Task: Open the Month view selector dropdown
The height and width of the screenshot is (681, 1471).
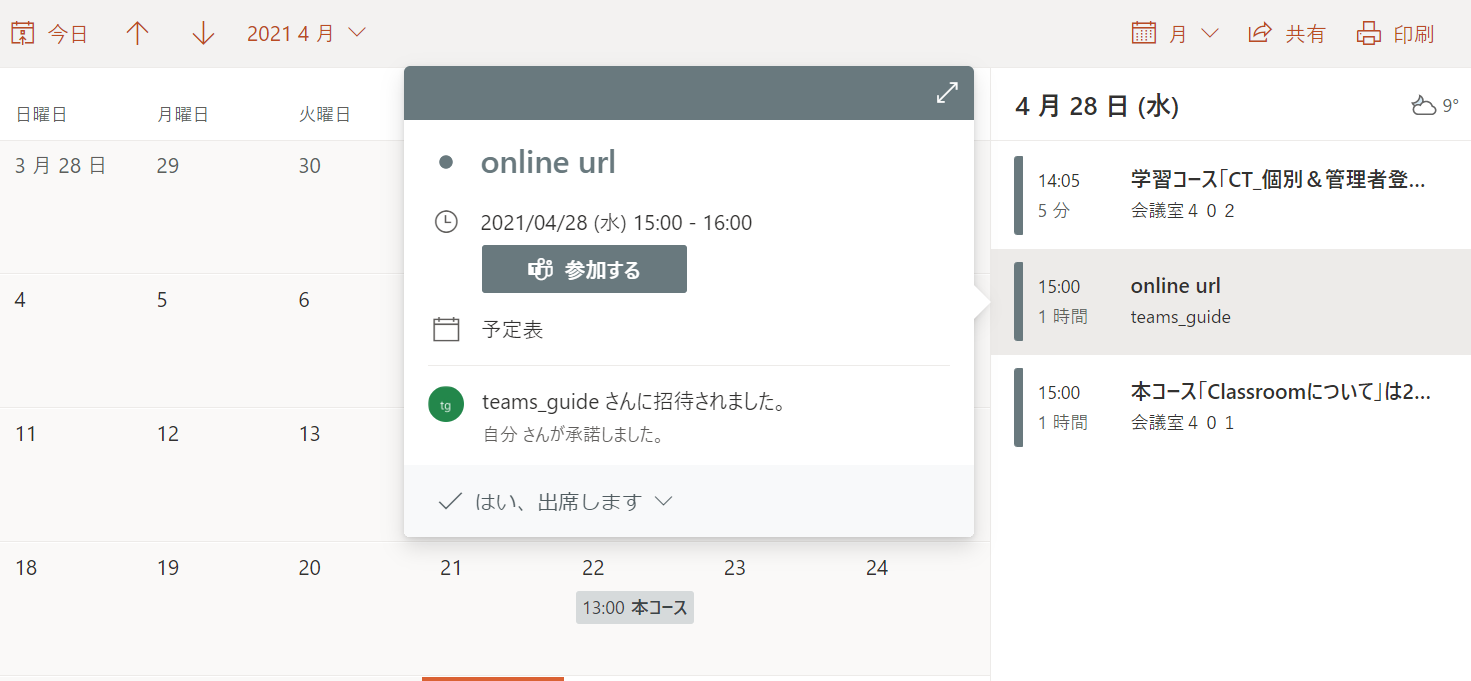Action: pos(1175,33)
